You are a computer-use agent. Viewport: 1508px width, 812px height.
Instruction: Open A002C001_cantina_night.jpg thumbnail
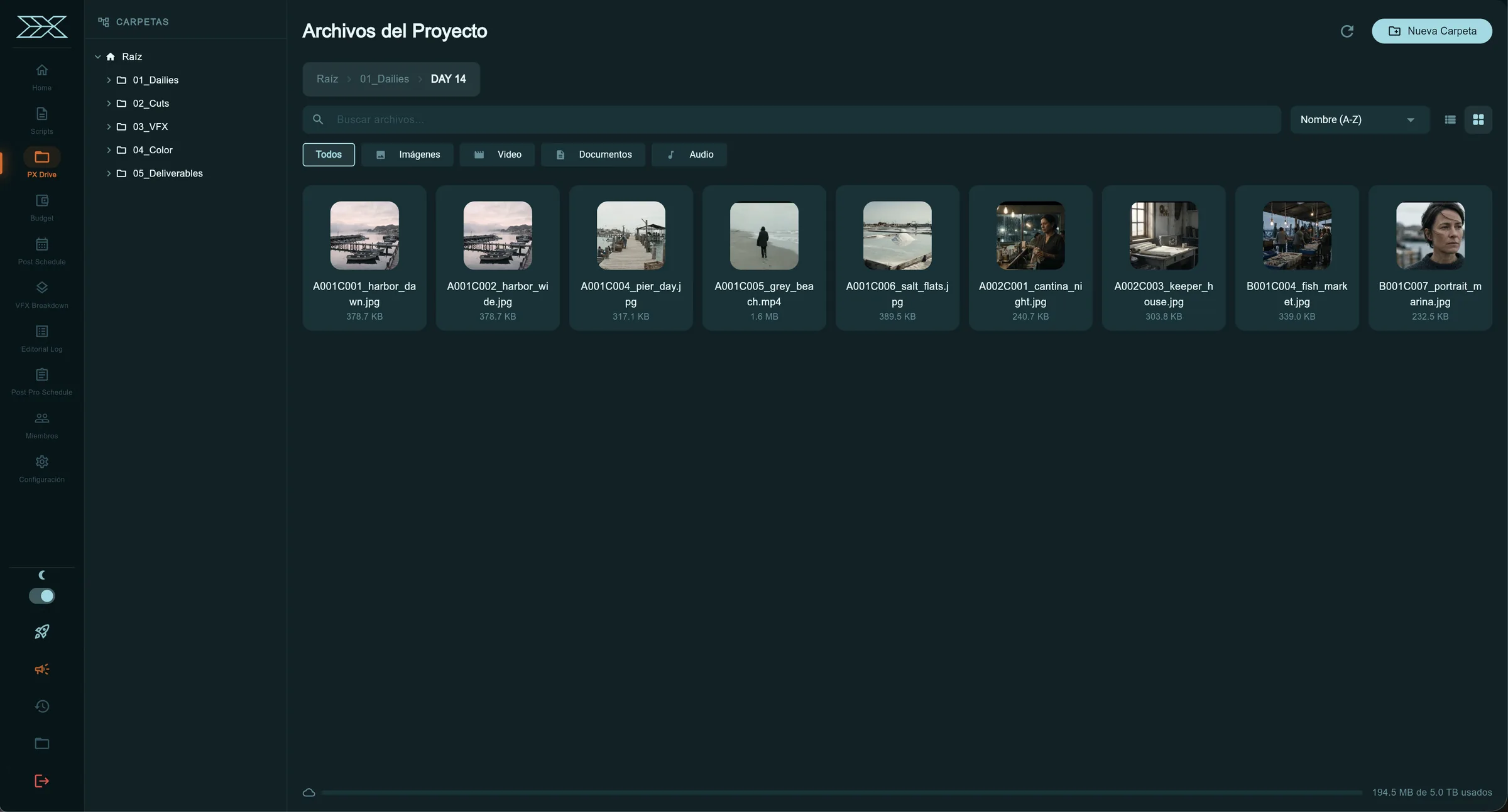click(1030, 235)
